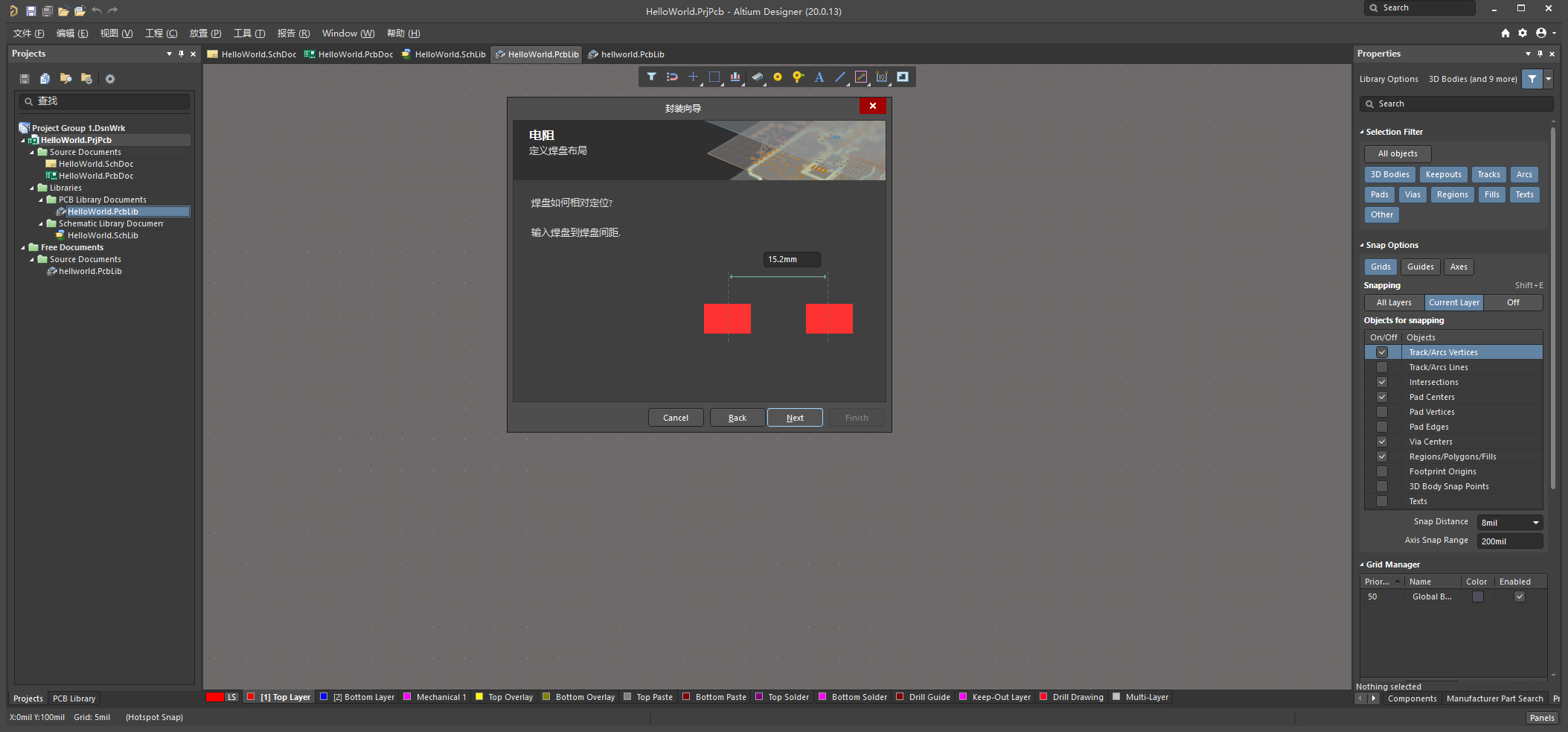Disable Track/Arcs Vertices snapping
Viewport: 1568px width, 732px height.
(1381, 351)
